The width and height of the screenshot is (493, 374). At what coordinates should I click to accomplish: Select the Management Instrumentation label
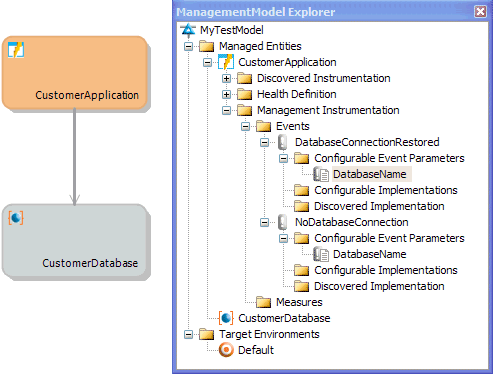[x=328, y=110]
